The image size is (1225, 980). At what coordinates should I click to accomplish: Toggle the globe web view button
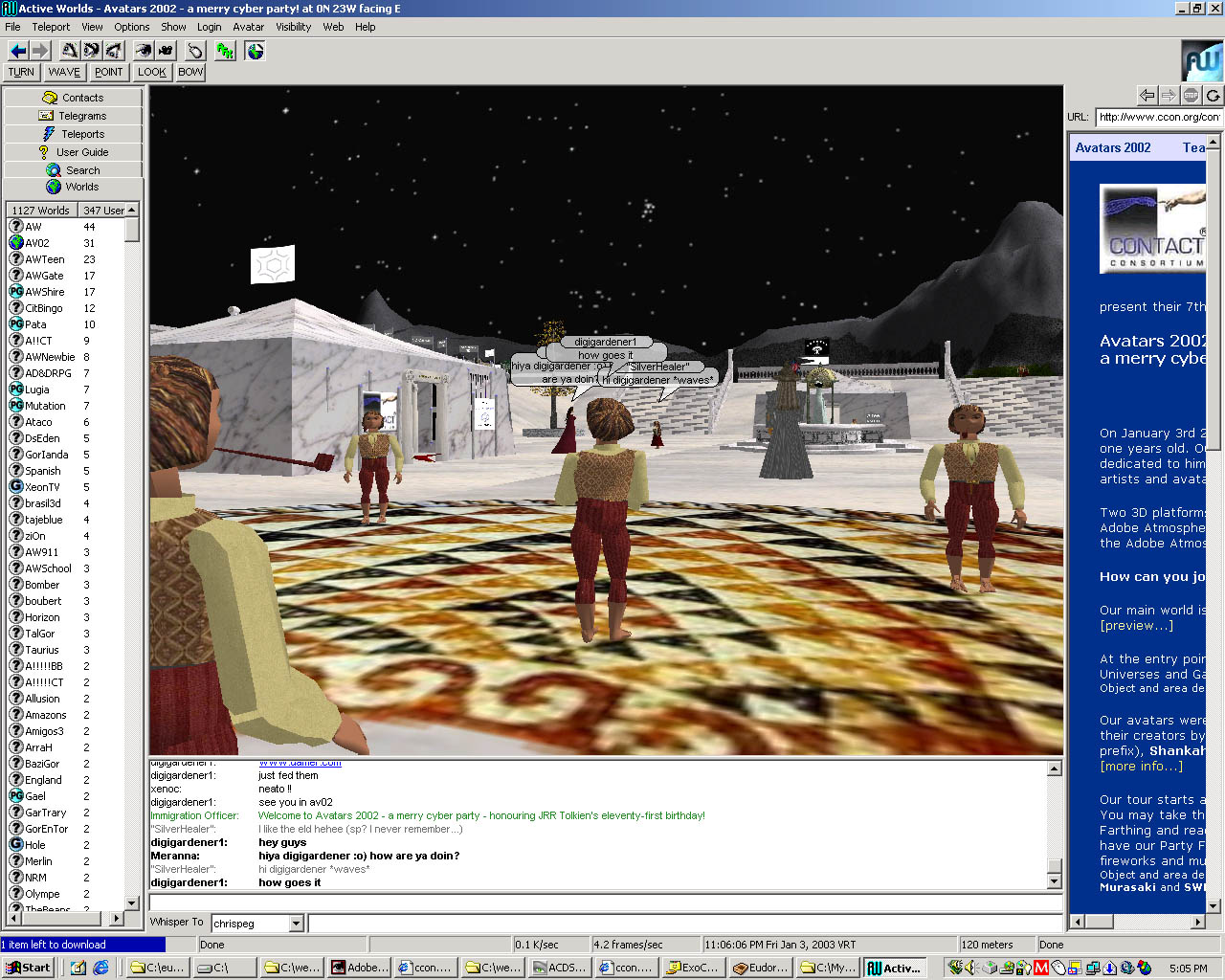point(255,51)
